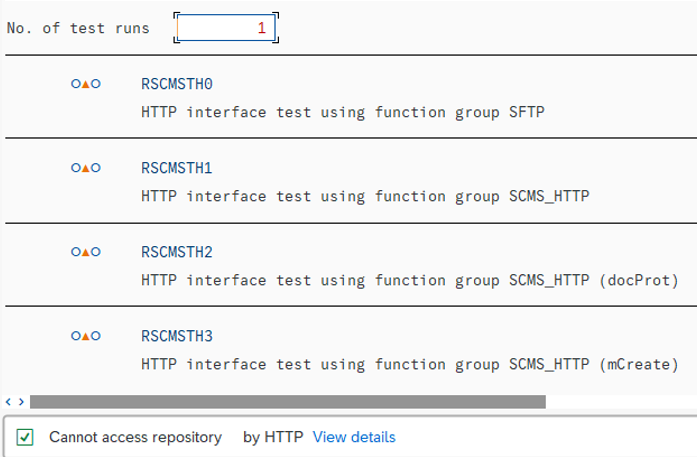
Task: Select the SCMS_HTTP (mCreate) description line
Action: click(410, 364)
